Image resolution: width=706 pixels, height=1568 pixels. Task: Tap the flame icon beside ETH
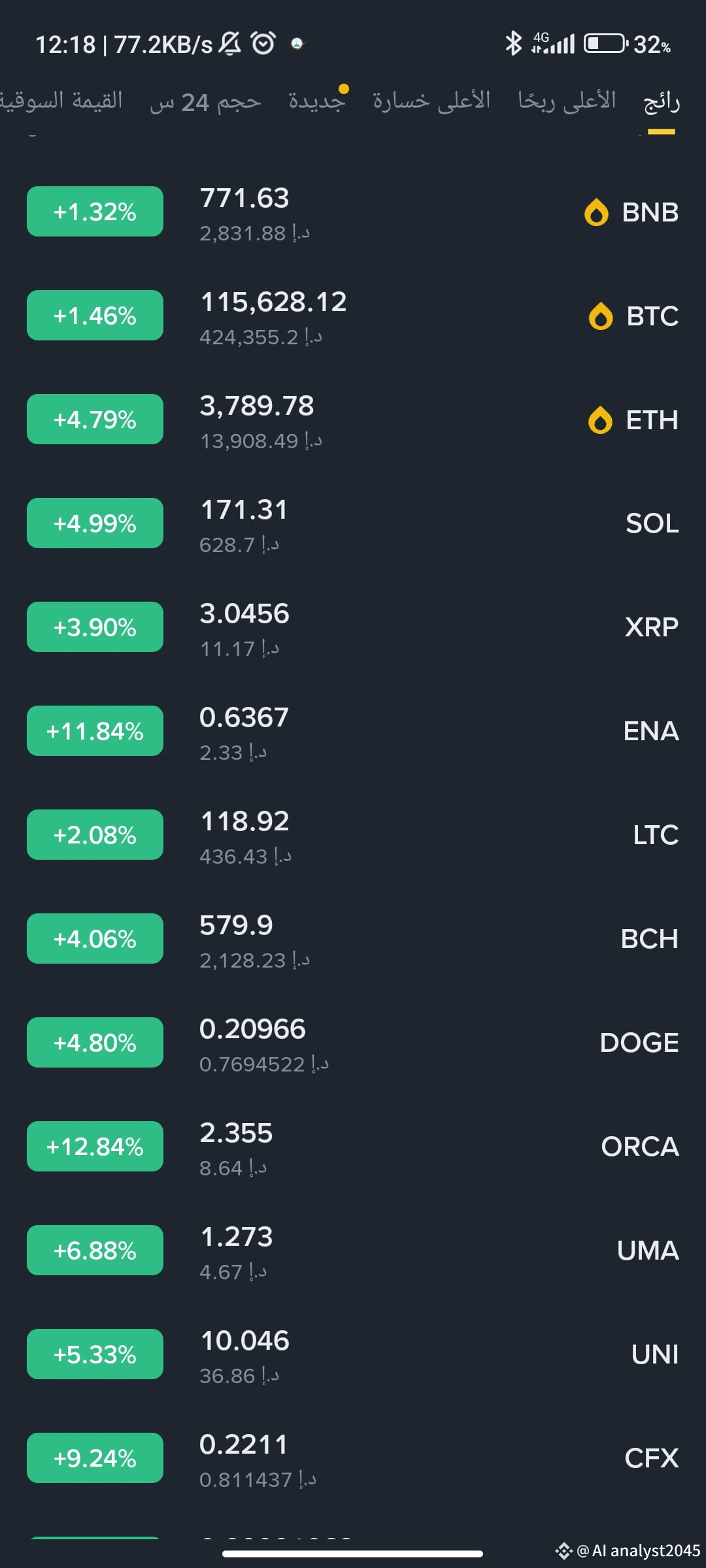point(600,420)
